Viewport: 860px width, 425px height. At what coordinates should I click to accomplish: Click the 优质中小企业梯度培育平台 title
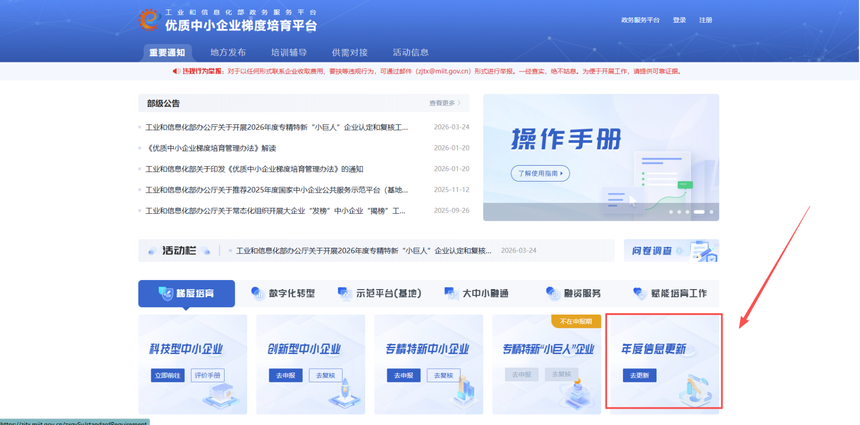pos(241,25)
